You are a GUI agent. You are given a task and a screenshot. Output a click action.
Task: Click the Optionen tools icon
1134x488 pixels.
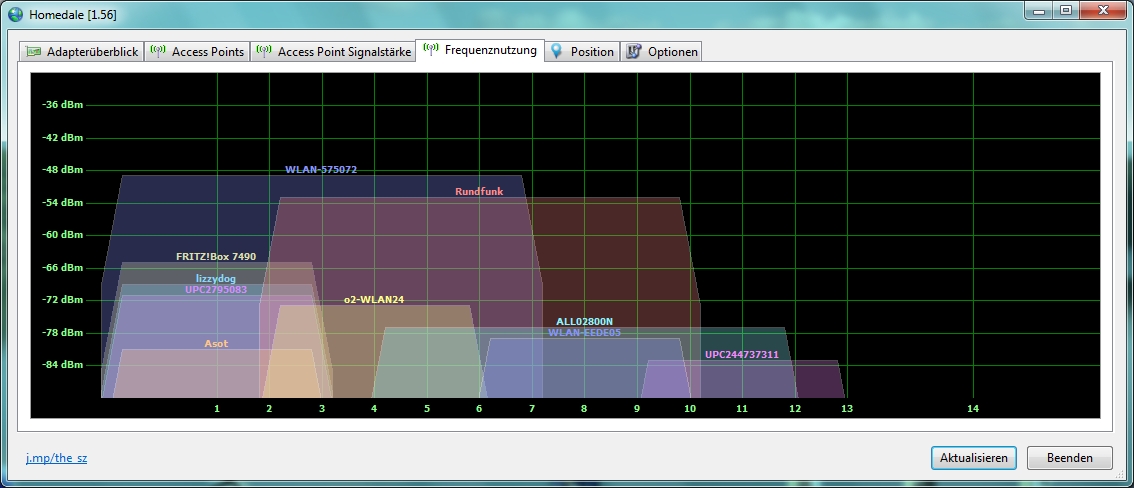pyautogui.click(x=634, y=51)
